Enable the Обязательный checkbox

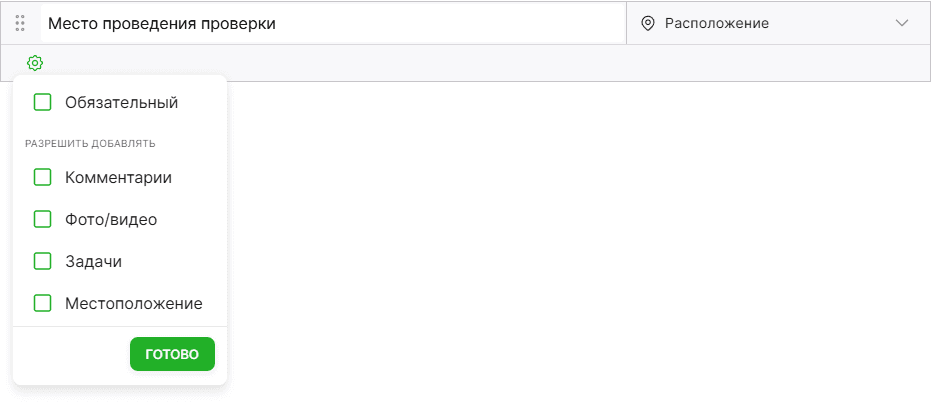[x=42, y=102]
